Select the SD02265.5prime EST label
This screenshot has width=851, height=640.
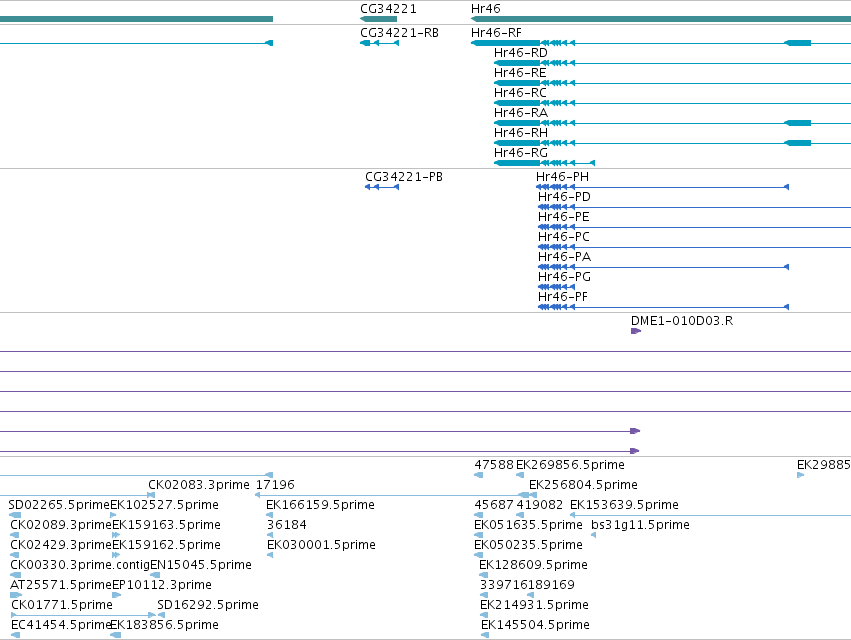tap(59, 505)
